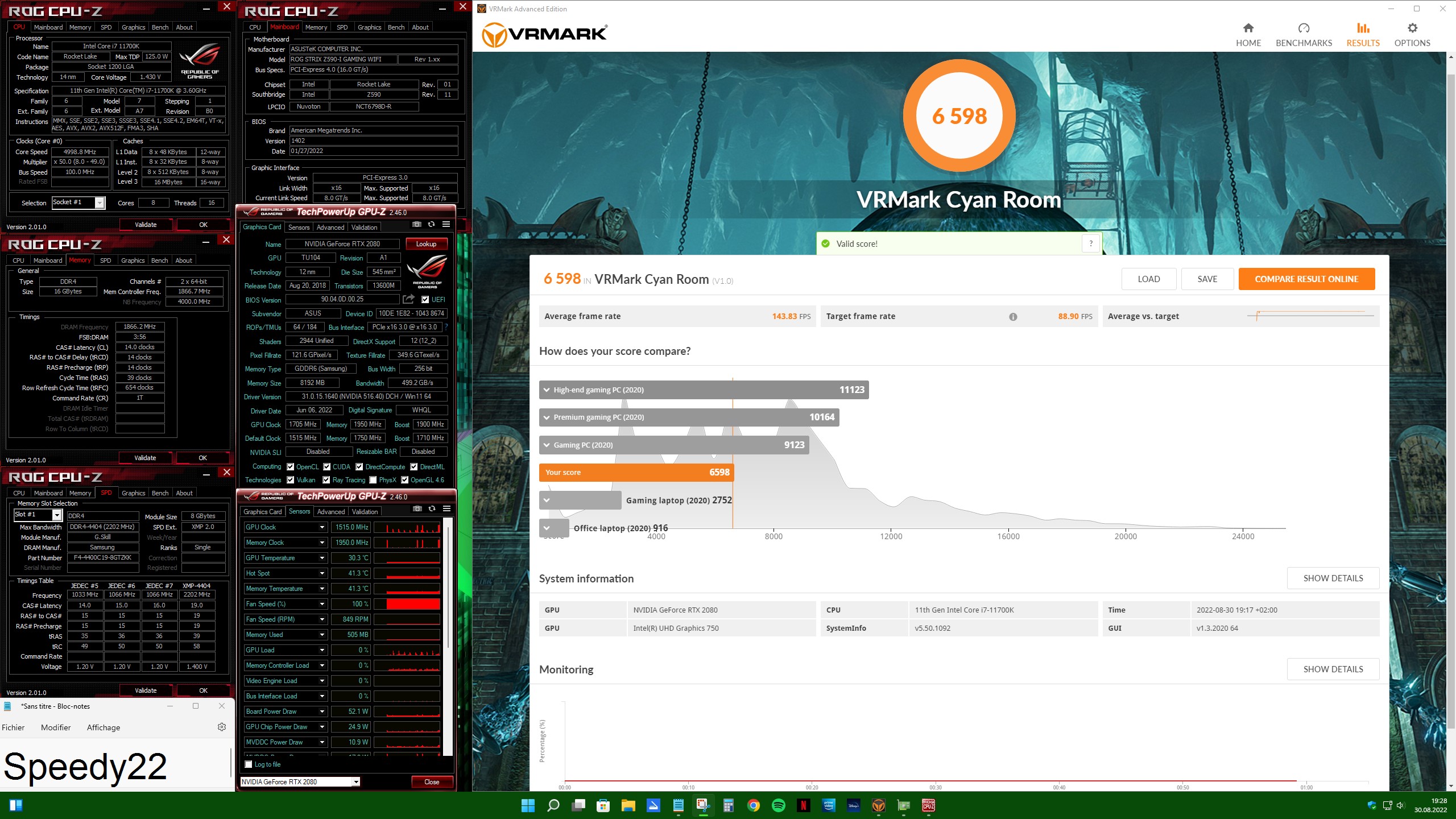
Task: Launch Google Chrome from taskbar
Action: pos(754,805)
